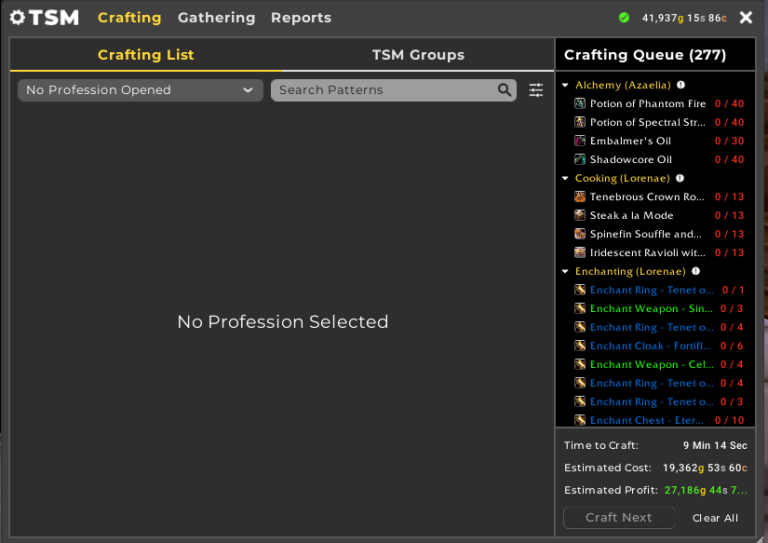This screenshot has width=768, height=543.
Task: Close the TSM window
Action: pos(745,18)
